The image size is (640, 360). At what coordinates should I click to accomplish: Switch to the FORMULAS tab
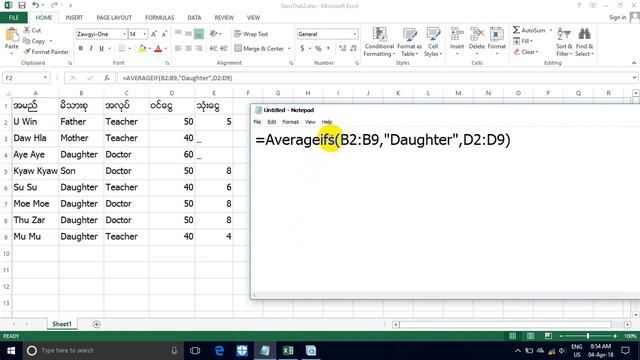tap(160, 18)
